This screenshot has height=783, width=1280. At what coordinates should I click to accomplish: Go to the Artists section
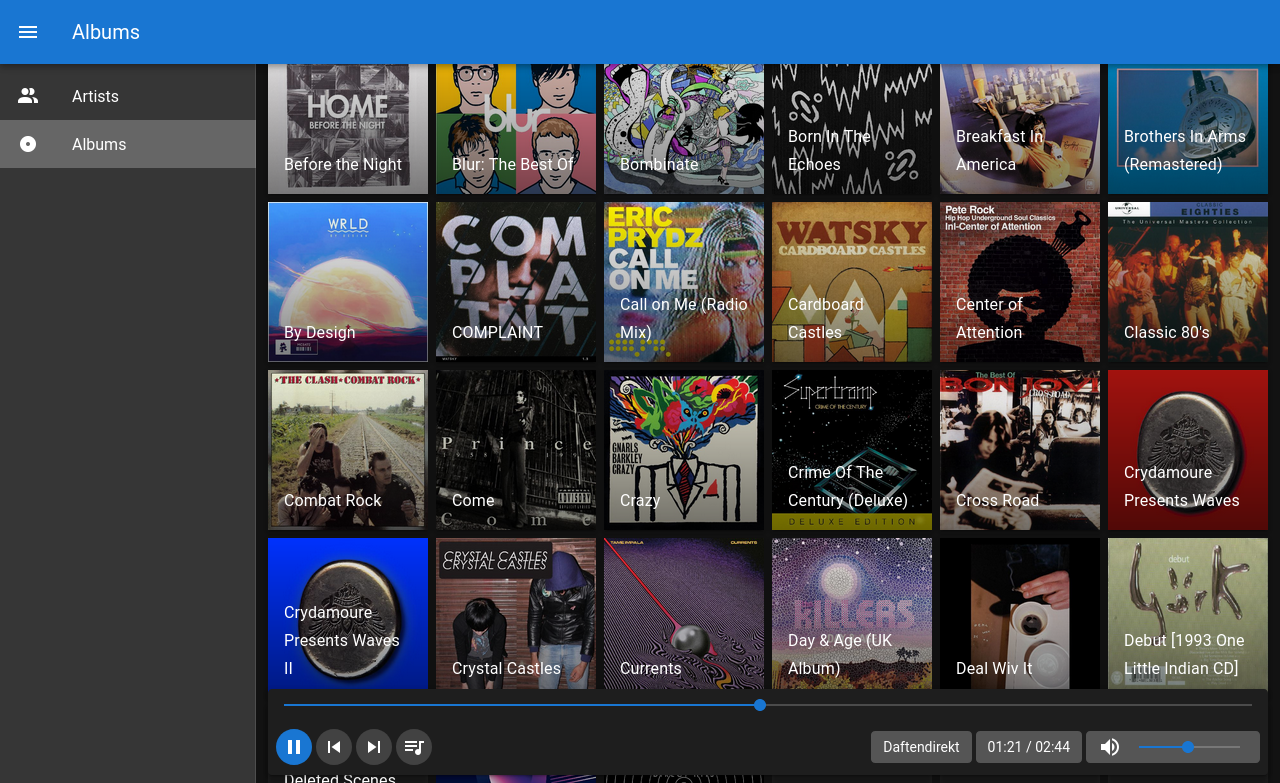point(128,96)
